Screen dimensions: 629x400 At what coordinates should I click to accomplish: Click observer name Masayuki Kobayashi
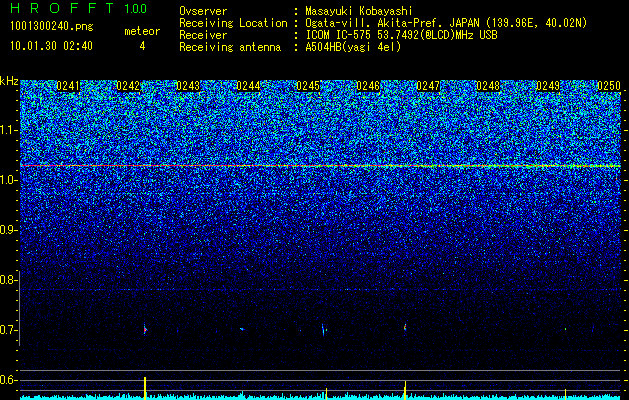(359, 11)
